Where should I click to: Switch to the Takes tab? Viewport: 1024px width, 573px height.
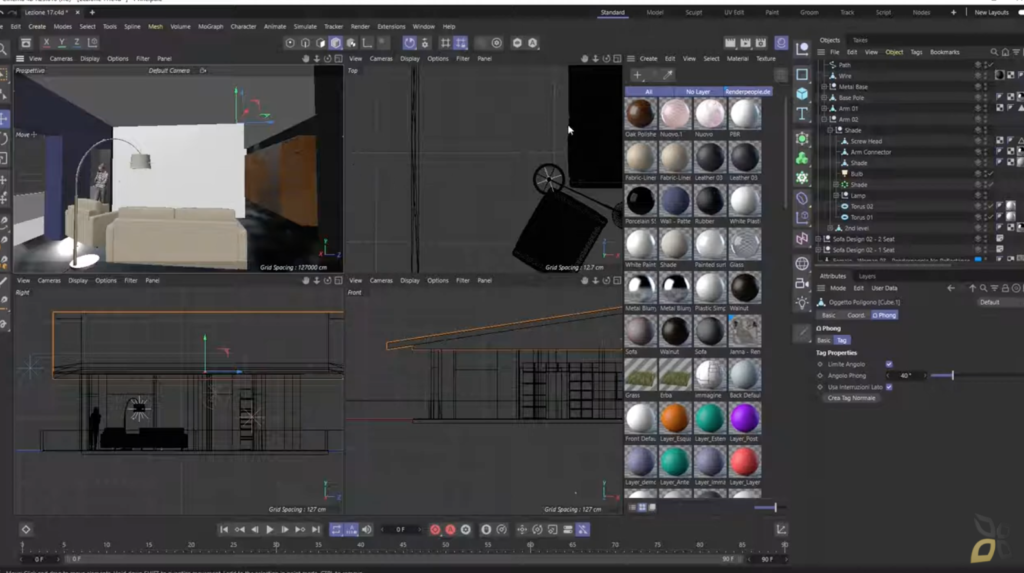(860, 41)
